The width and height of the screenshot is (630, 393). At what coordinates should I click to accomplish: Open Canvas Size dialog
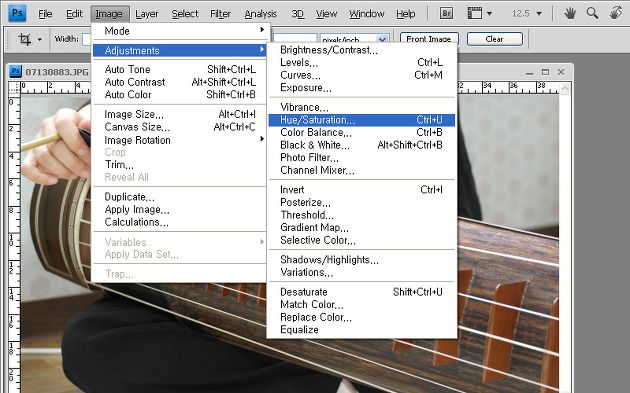pos(180,127)
